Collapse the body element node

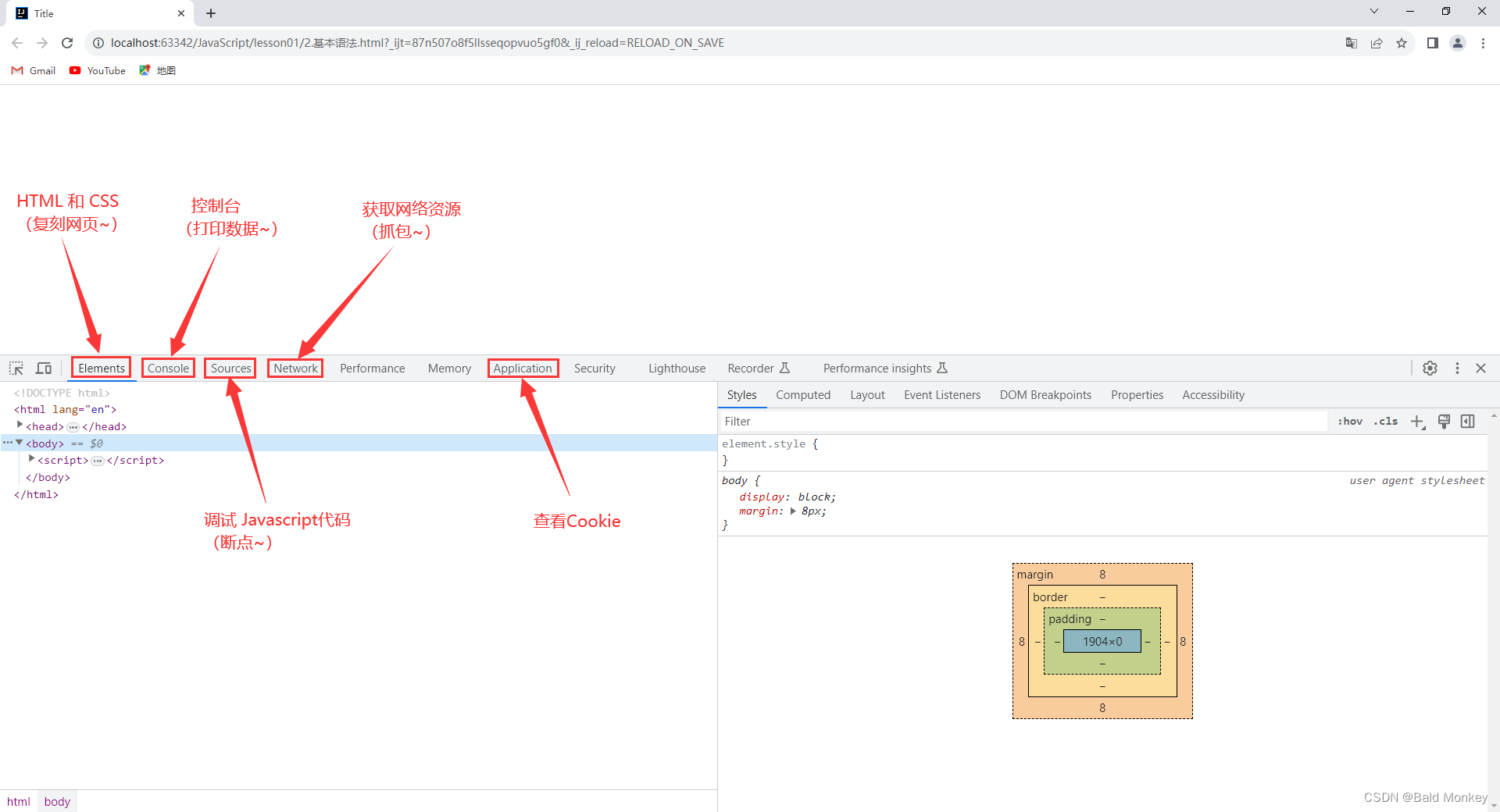(20, 443)
